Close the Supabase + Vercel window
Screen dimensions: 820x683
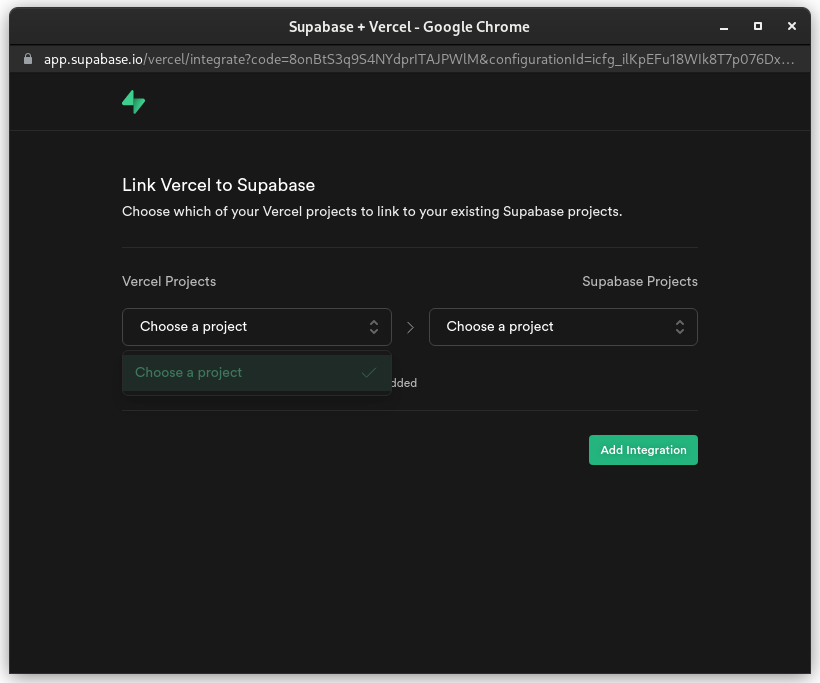[792, 26]
